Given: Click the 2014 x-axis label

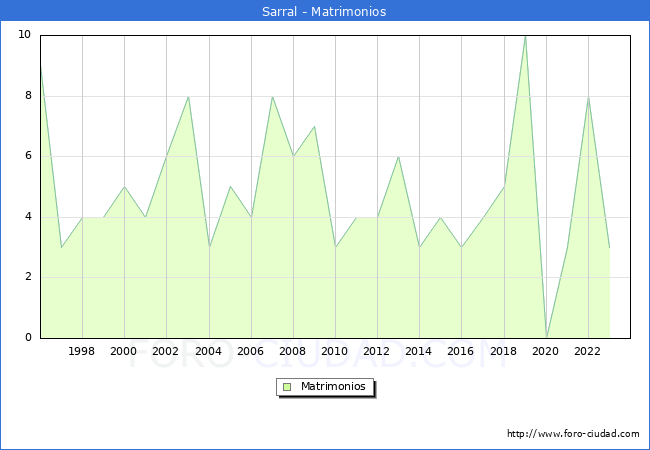Looking at the screenshot, I should click(x=418, y=351).
